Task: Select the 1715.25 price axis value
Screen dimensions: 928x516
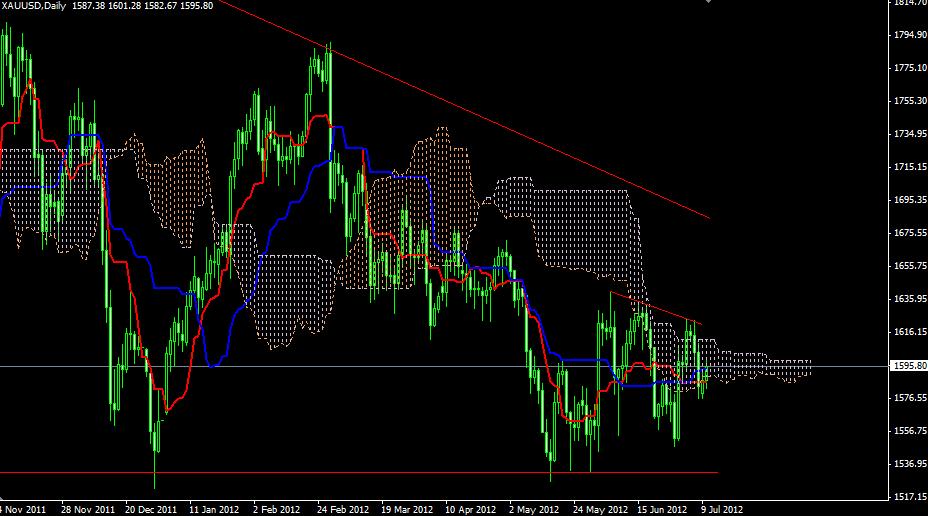Action: pyautogui.click(x=910, y=167)
